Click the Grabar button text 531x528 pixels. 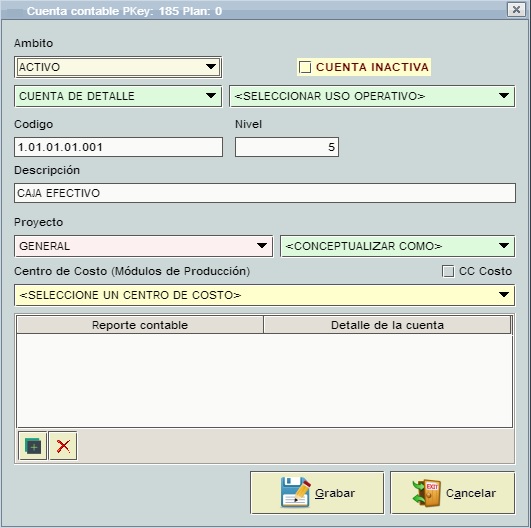335,493
